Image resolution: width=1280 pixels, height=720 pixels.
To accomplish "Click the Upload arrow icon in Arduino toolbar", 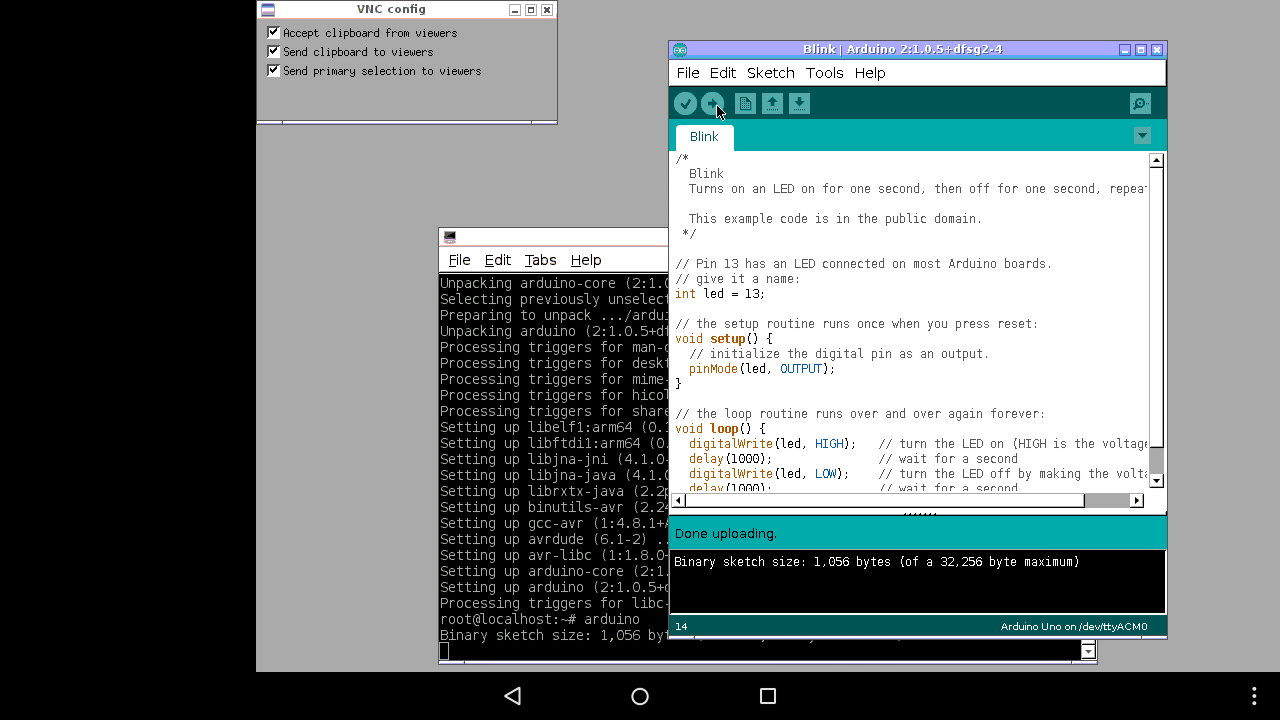I will 712,103.
